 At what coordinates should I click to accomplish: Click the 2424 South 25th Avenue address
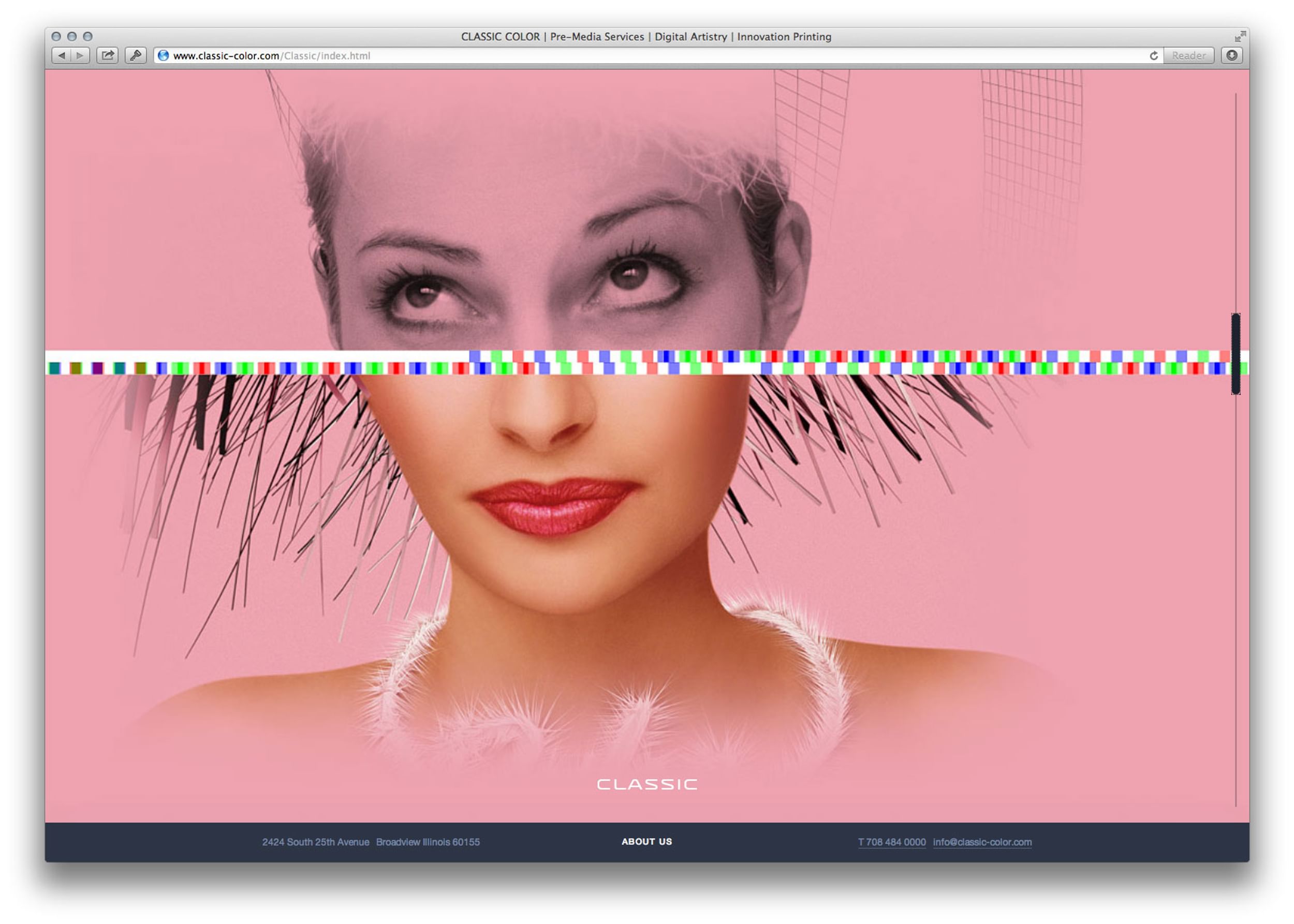(x=315, y=842)
